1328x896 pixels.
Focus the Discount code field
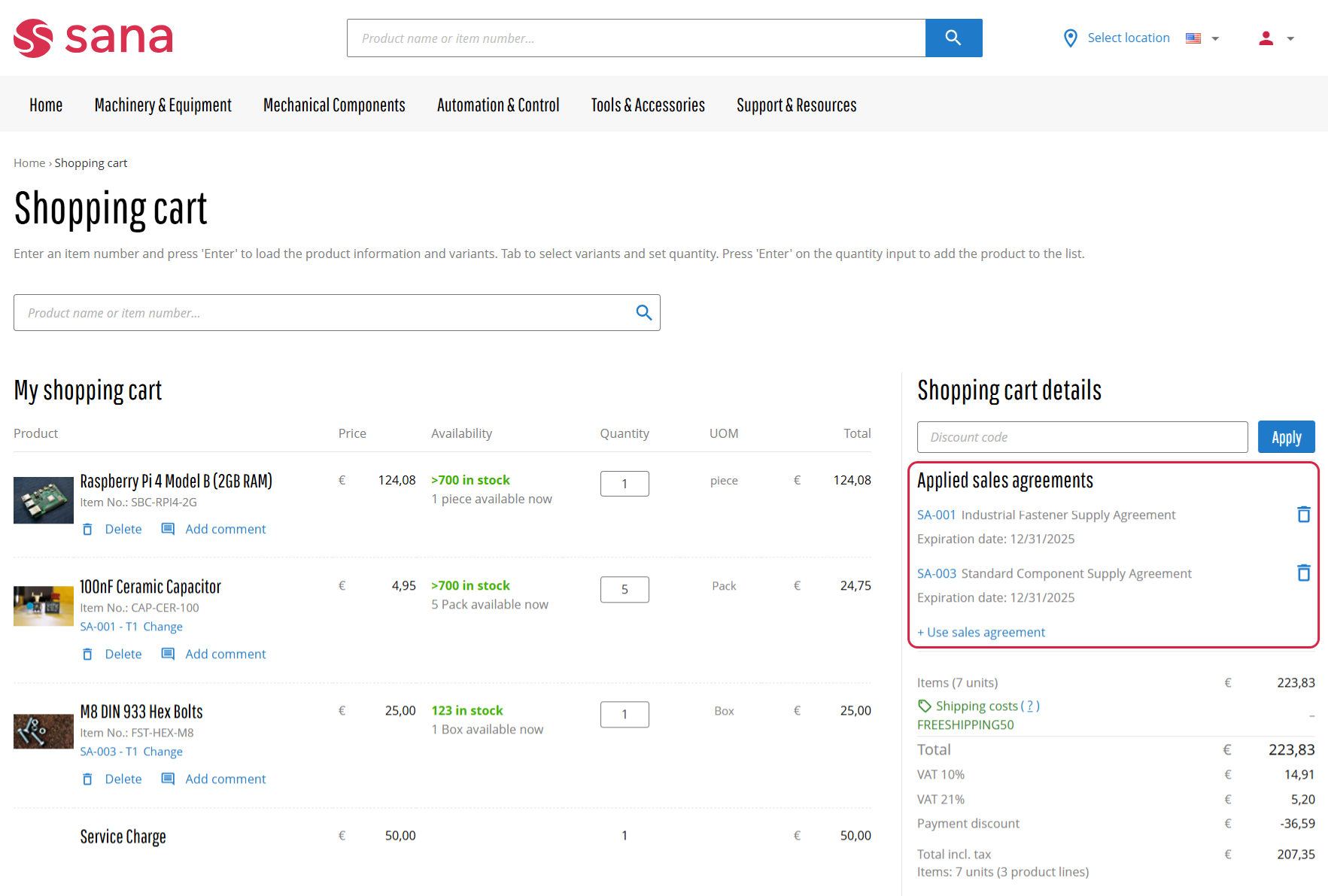1082,437
